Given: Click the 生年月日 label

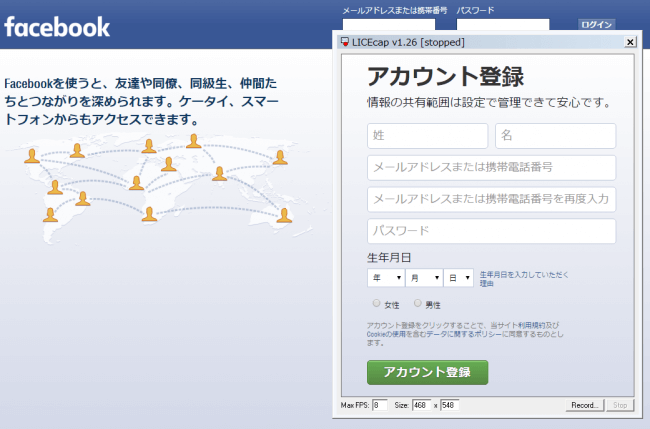Looking at the screenshot, I should click(389, 258).
